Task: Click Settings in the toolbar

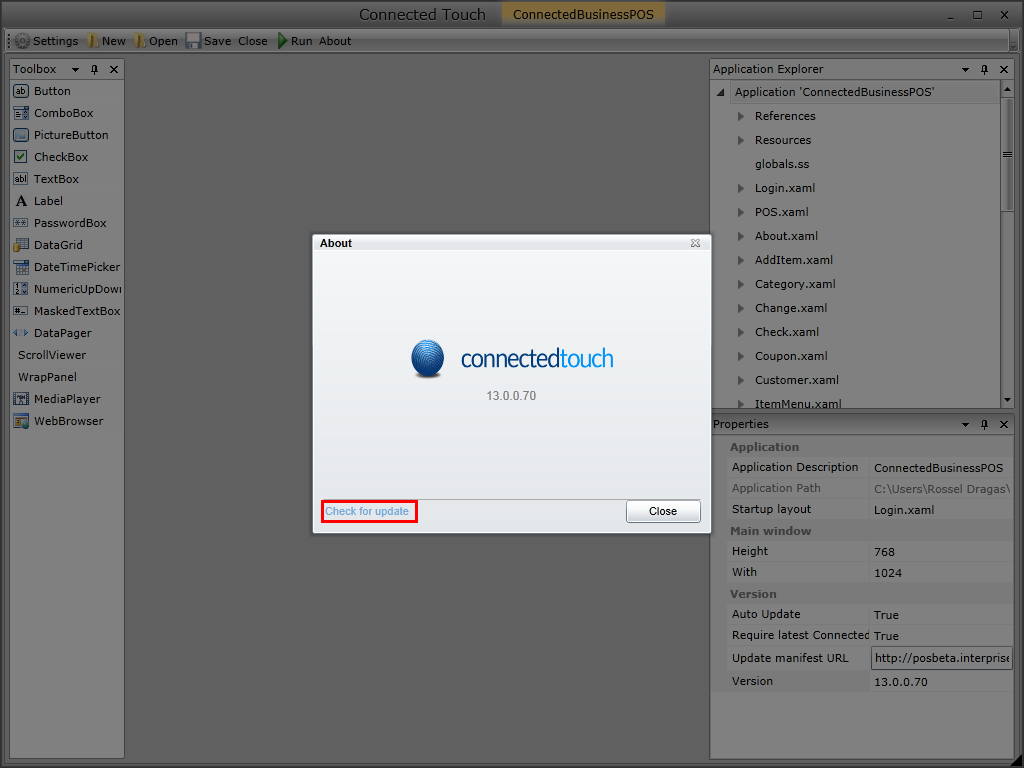Action: click(56, 41)
